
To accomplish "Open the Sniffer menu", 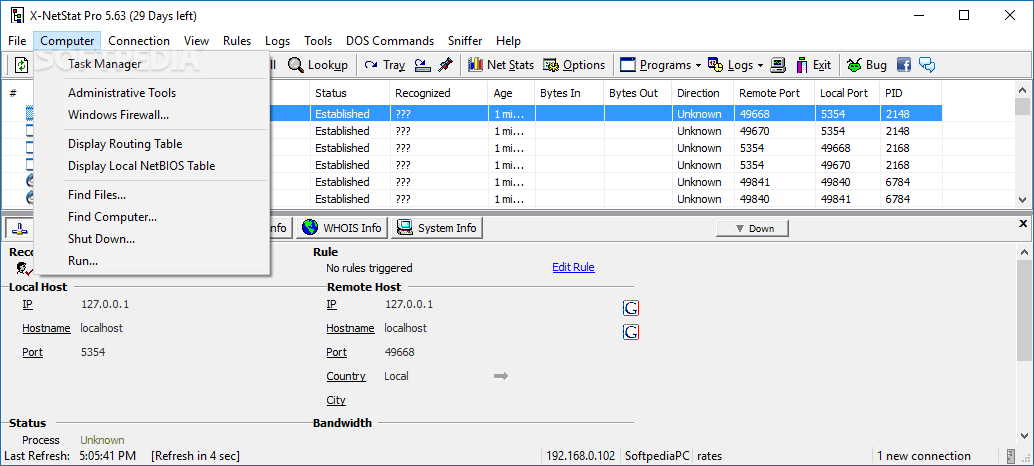I will point(465,41).
